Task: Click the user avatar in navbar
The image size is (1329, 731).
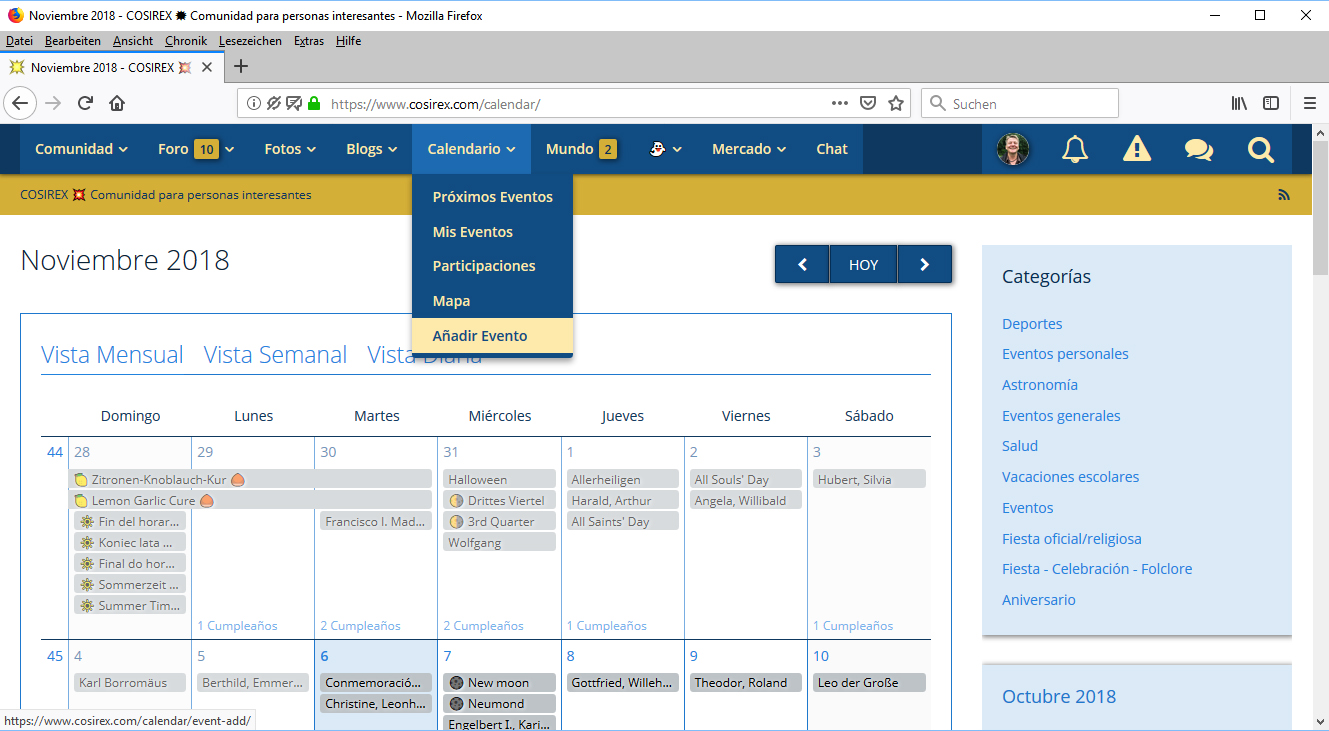Action: click(1013, 149)
